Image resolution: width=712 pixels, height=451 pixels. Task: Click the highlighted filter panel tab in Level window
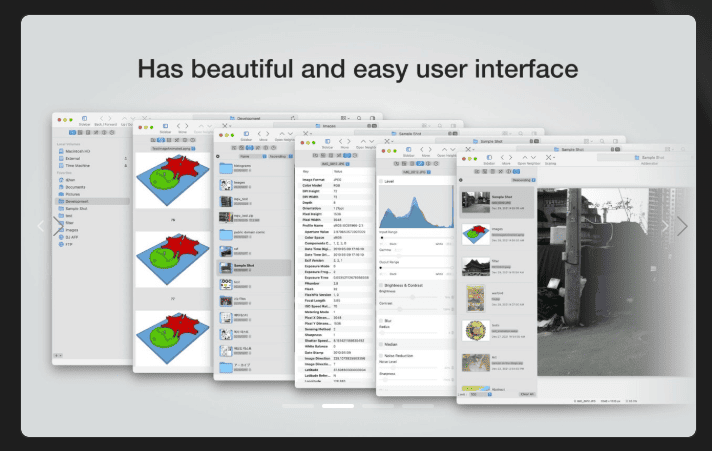pyautogui.click(x=420, y=164)
